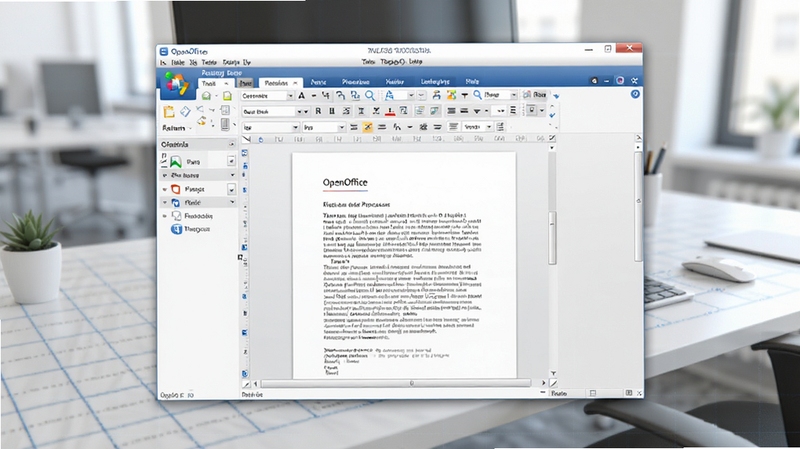
Task: Click the orange curved arrow icon below clipboard row
Action: point(202,121)
